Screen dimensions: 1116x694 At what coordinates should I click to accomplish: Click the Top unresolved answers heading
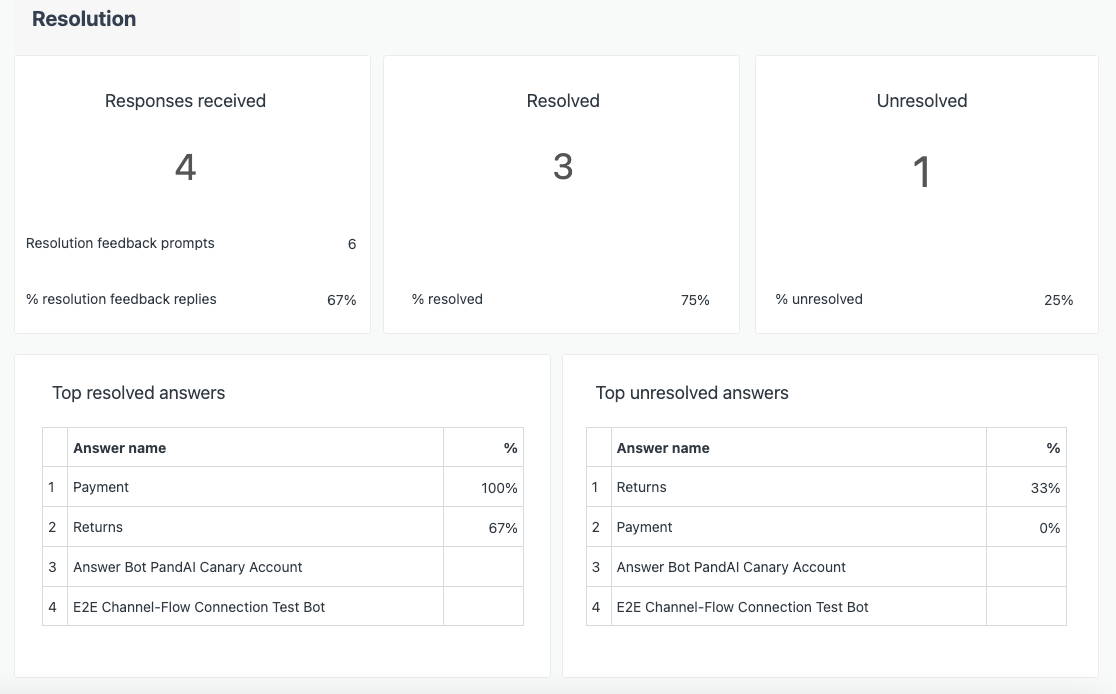[692, 393]
